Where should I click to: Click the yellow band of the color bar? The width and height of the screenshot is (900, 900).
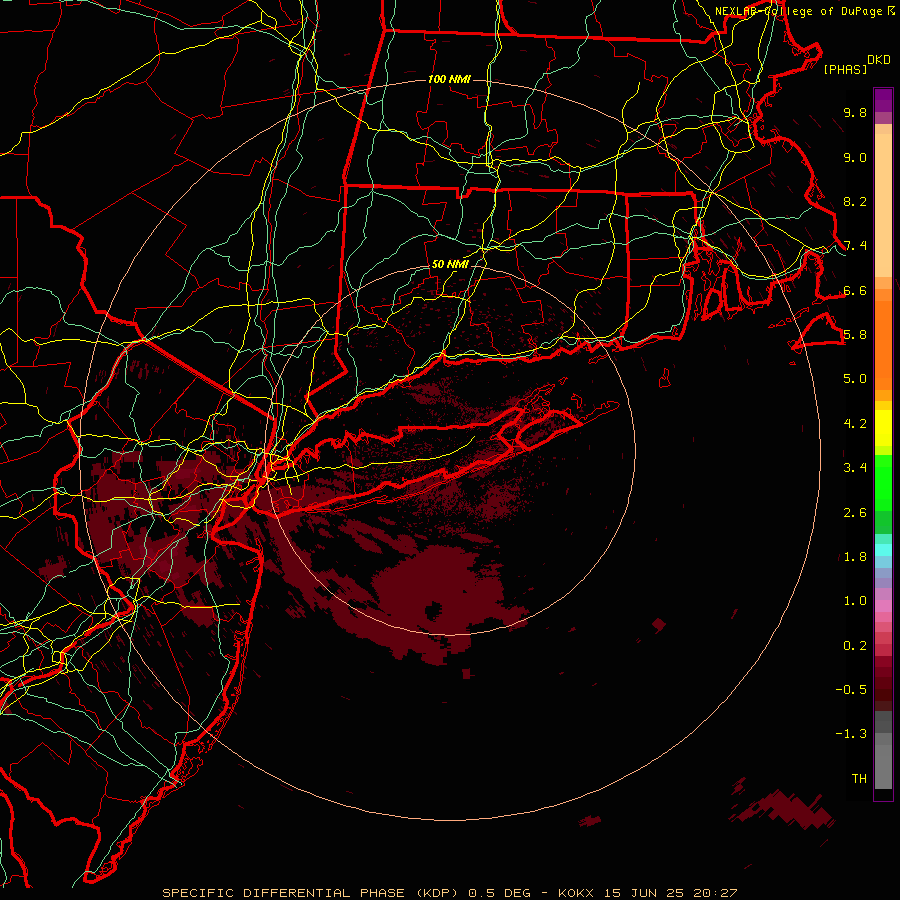pyautogui.click(x=883, y=428)
